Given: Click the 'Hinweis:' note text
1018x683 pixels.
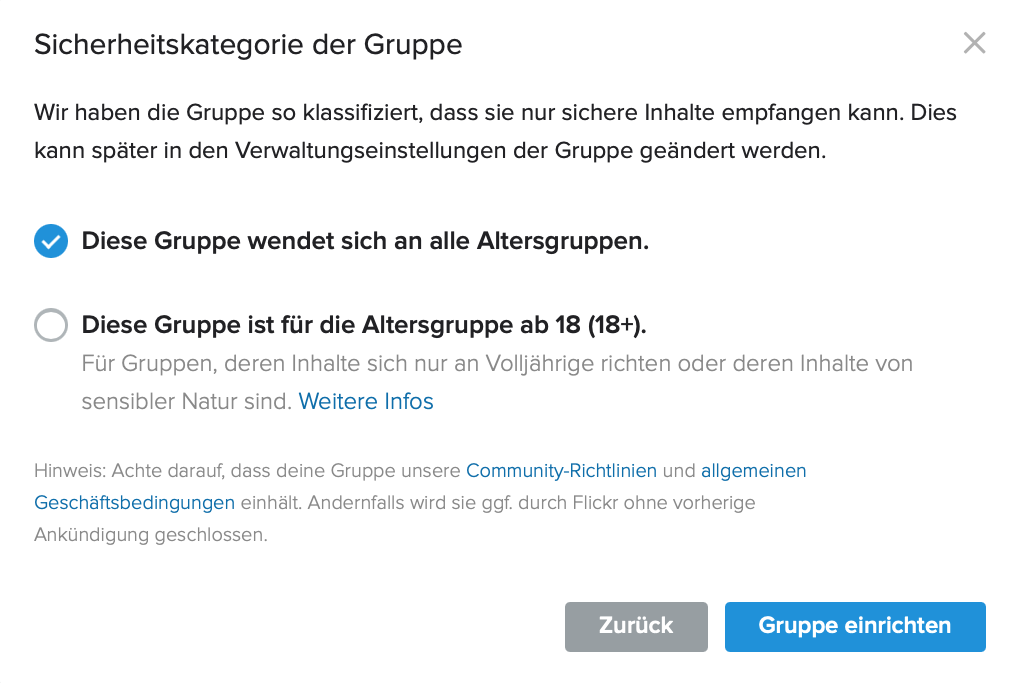Looking at the screenshot, I should tap(70, 470).
